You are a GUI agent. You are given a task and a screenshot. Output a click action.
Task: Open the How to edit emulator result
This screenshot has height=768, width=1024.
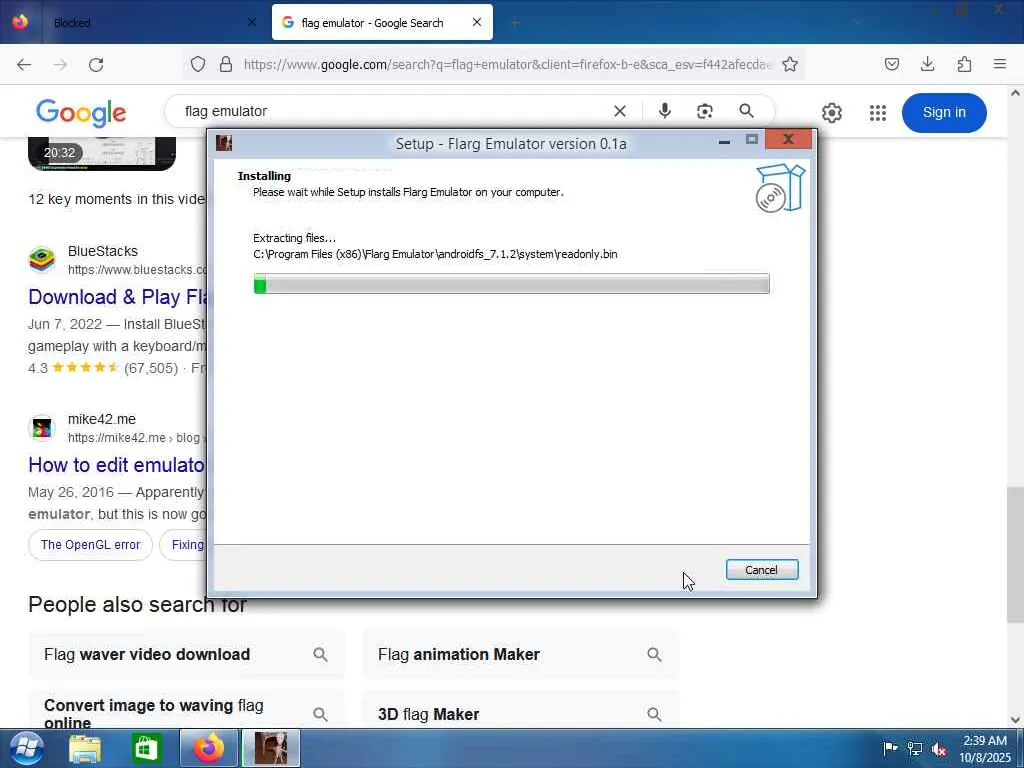[x=116, y=465]
